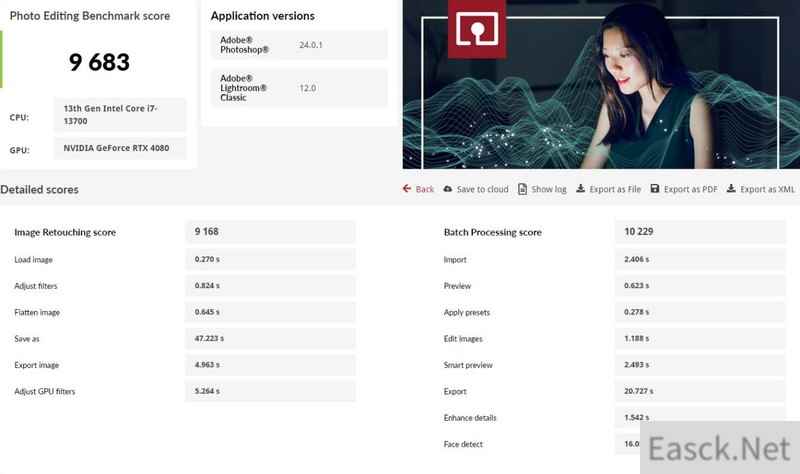Click the Save to cloud icon
The height and width of the screenshot is (474, 800).
(447, 189)
